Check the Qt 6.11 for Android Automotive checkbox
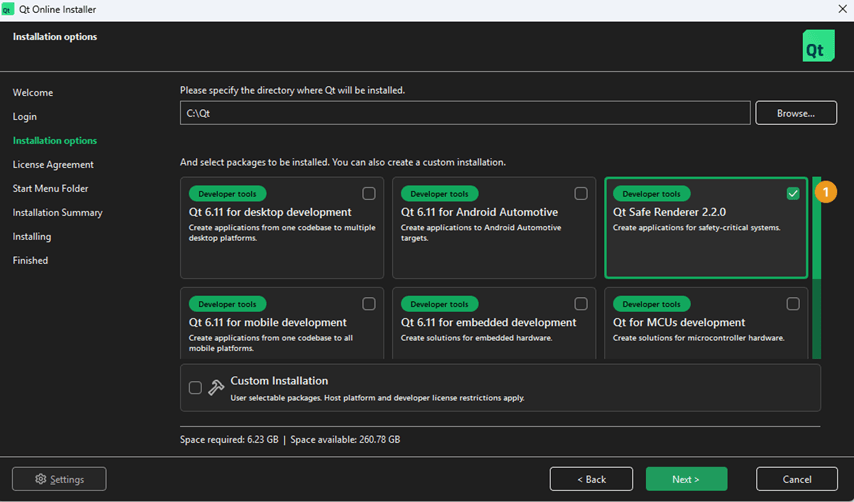Viewport: 854px width, 502px height. click(581, 193)
